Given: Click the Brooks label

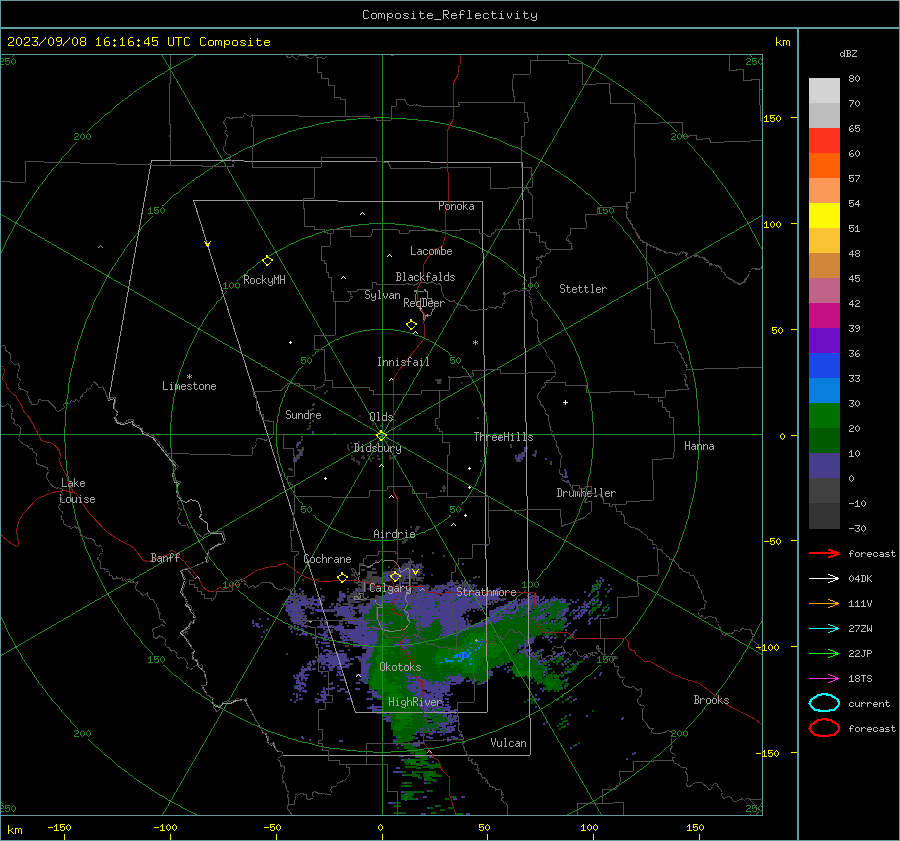Looking at the screenshot, I should (711, 700).
